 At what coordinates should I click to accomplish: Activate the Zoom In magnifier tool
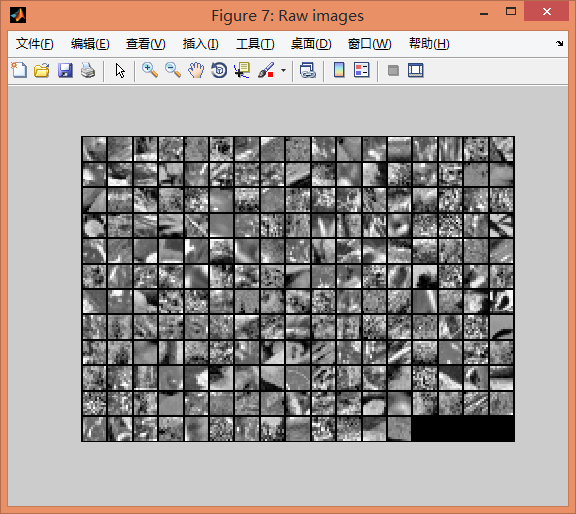click(x=150, y=70)
